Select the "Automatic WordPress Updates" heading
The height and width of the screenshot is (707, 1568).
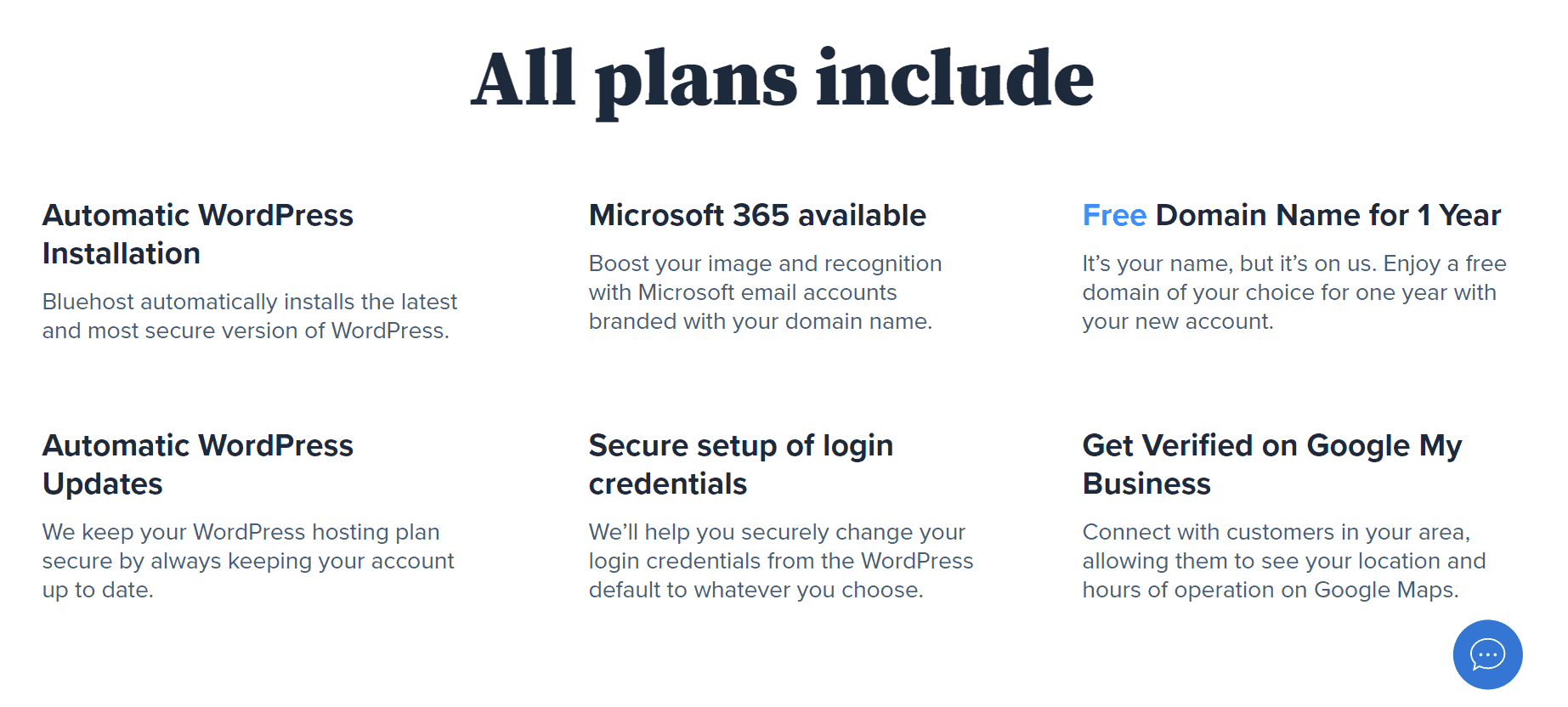(x=198, y=464)
